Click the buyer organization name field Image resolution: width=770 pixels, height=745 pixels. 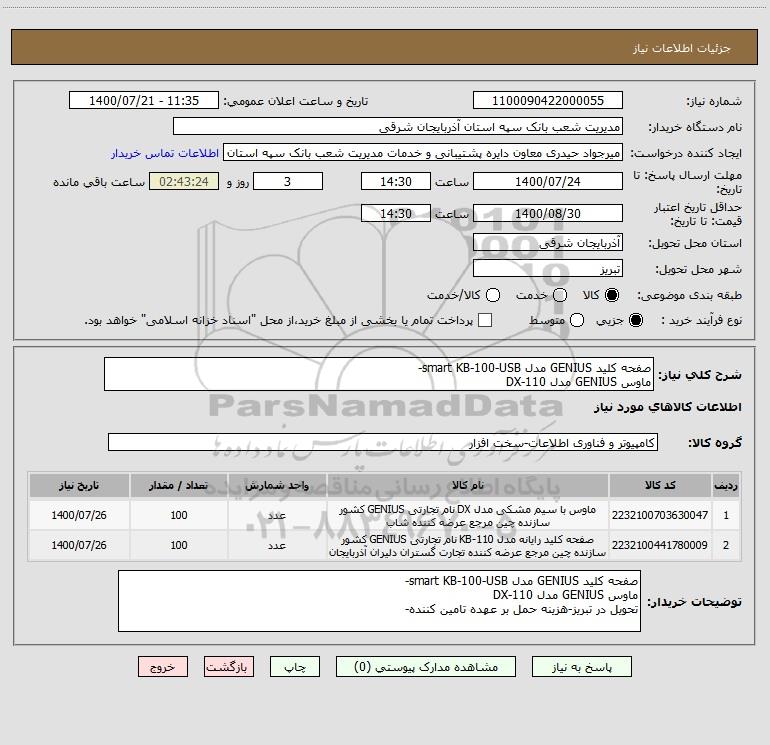click(398, 127)
